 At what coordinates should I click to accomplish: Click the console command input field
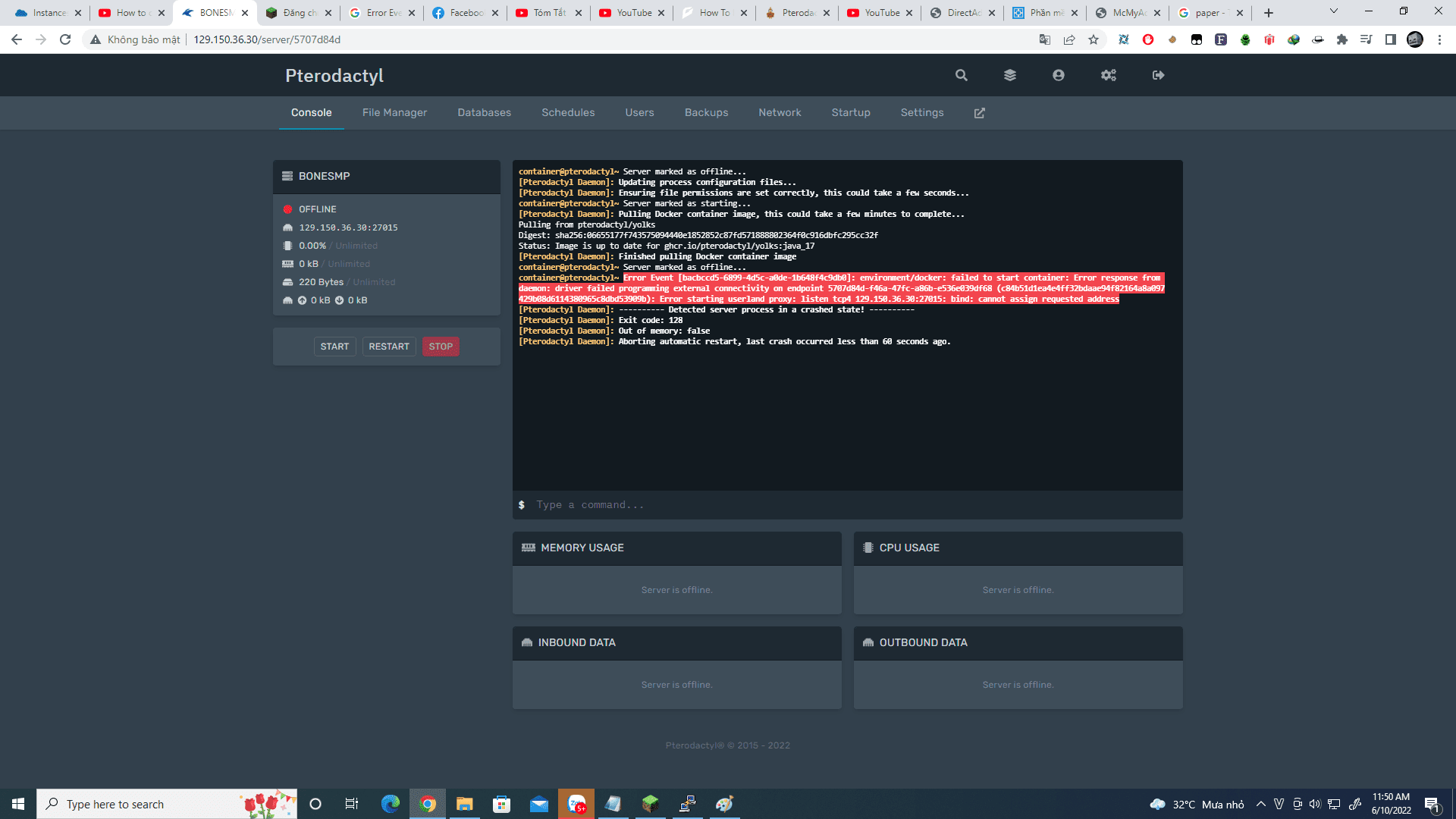point(849,505)
